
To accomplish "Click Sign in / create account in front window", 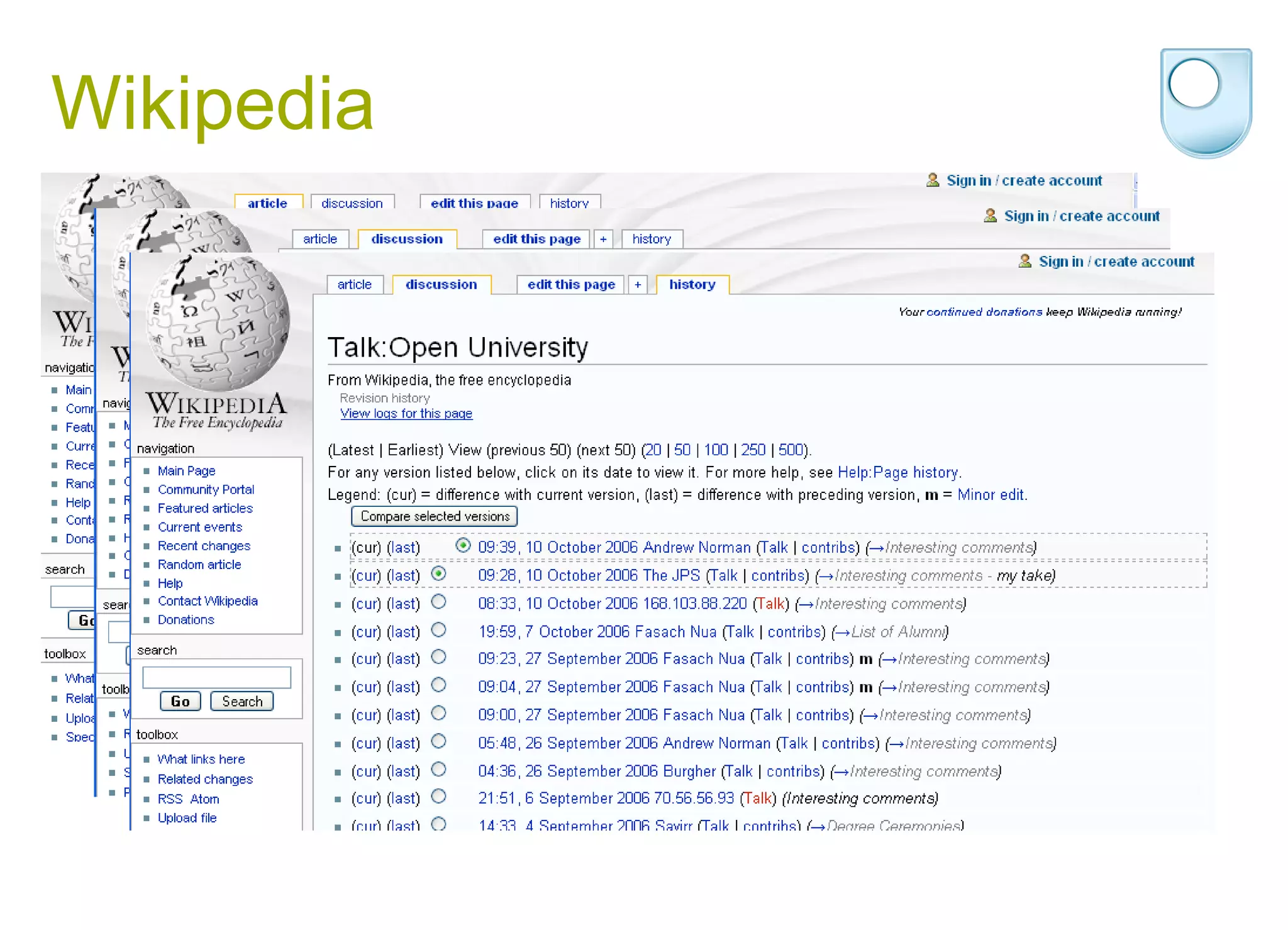I will (1116, 262).
